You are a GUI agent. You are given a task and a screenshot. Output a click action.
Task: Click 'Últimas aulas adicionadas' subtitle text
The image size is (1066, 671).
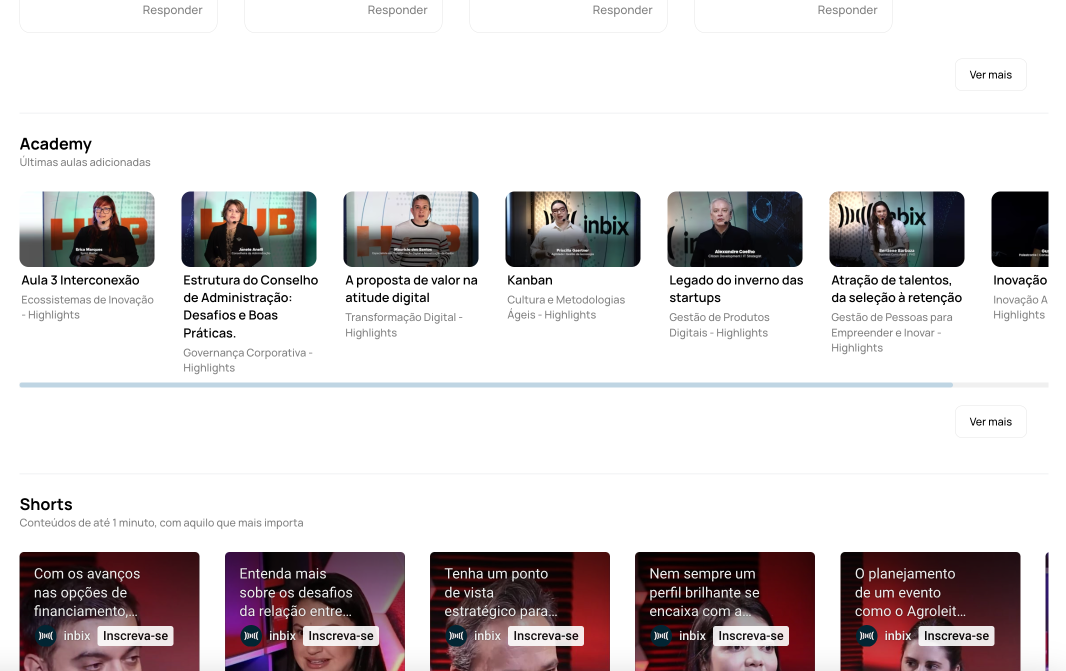[85, 162]
